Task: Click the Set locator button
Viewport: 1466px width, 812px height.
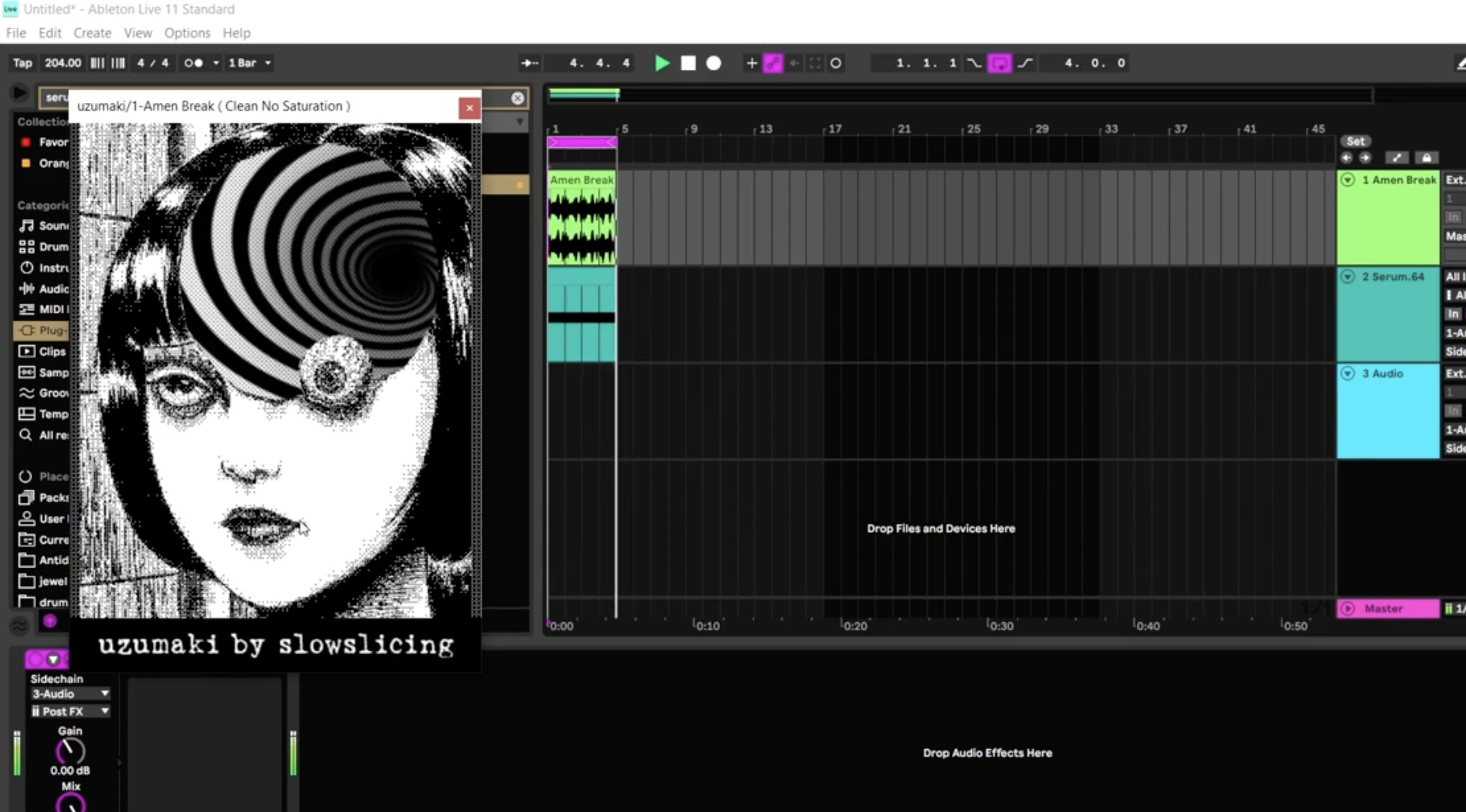Action: point(1355,141)
